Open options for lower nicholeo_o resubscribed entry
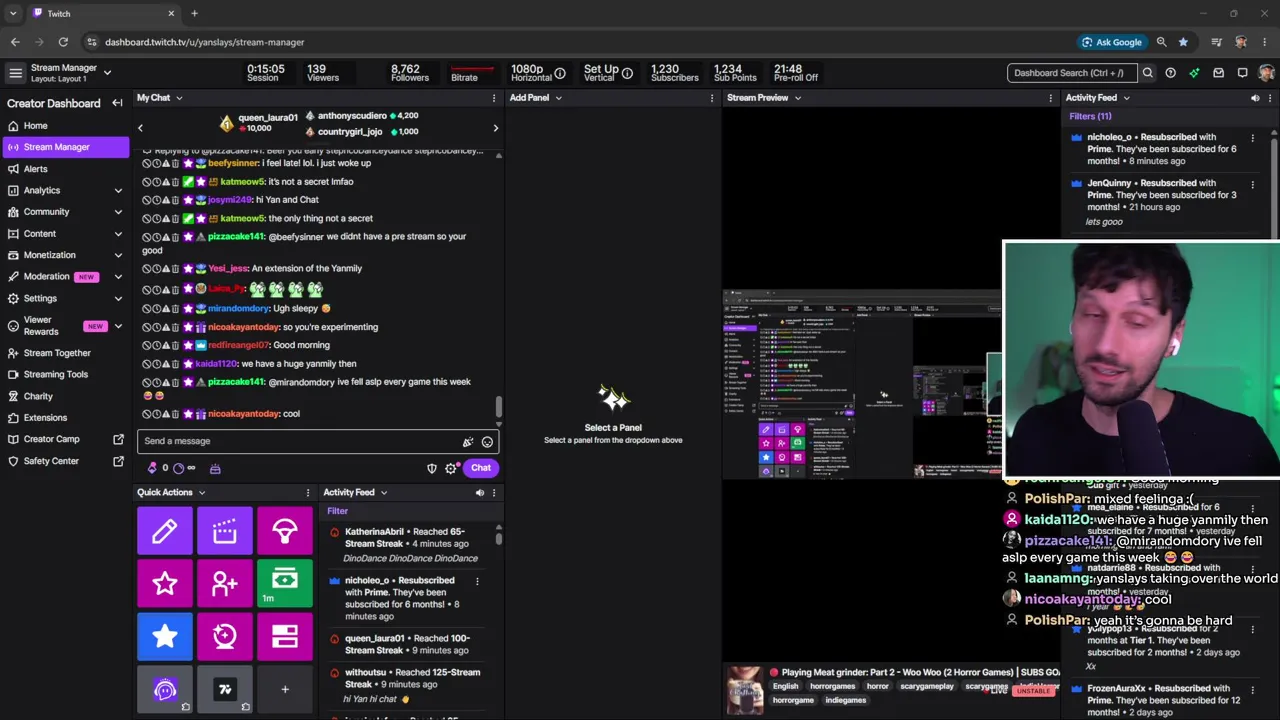The height and width of the screenshot is (720, 1280). 477,581
